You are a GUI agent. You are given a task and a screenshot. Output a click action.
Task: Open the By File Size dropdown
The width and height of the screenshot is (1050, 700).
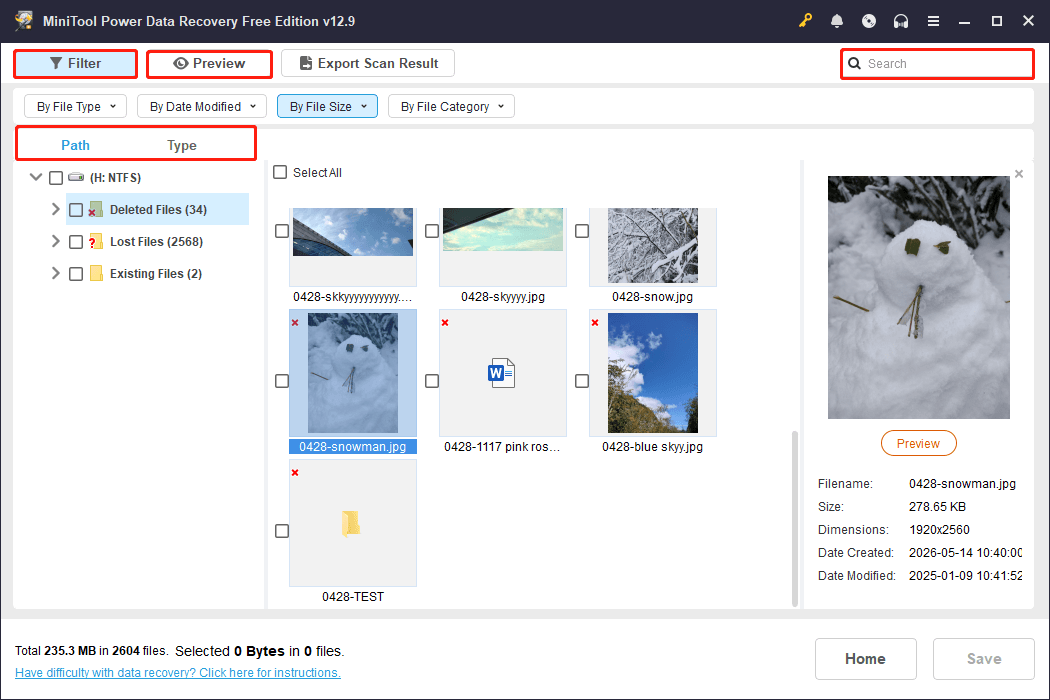click(x=327, y=107)
